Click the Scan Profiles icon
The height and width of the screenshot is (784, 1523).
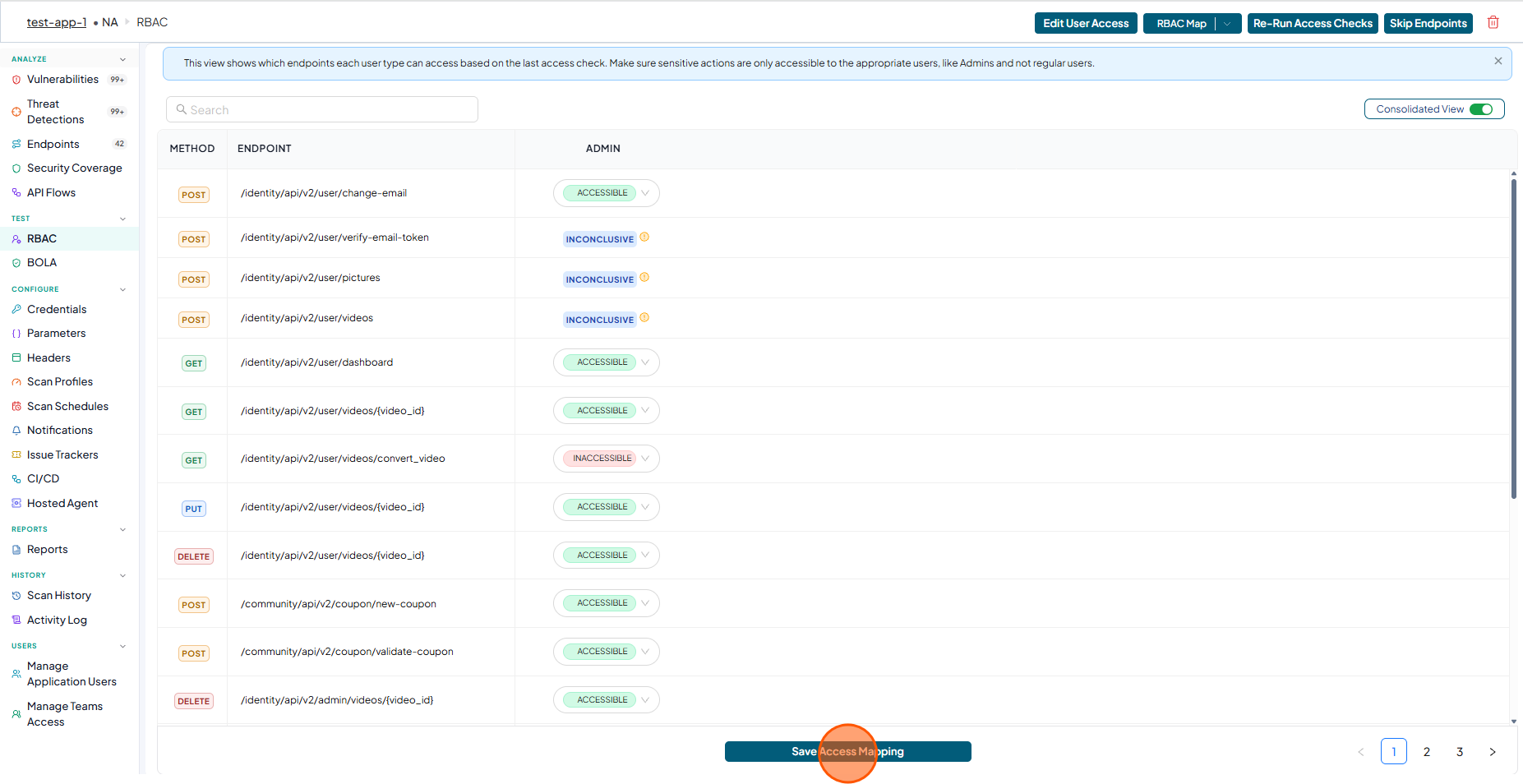click(x=16, y=382)
